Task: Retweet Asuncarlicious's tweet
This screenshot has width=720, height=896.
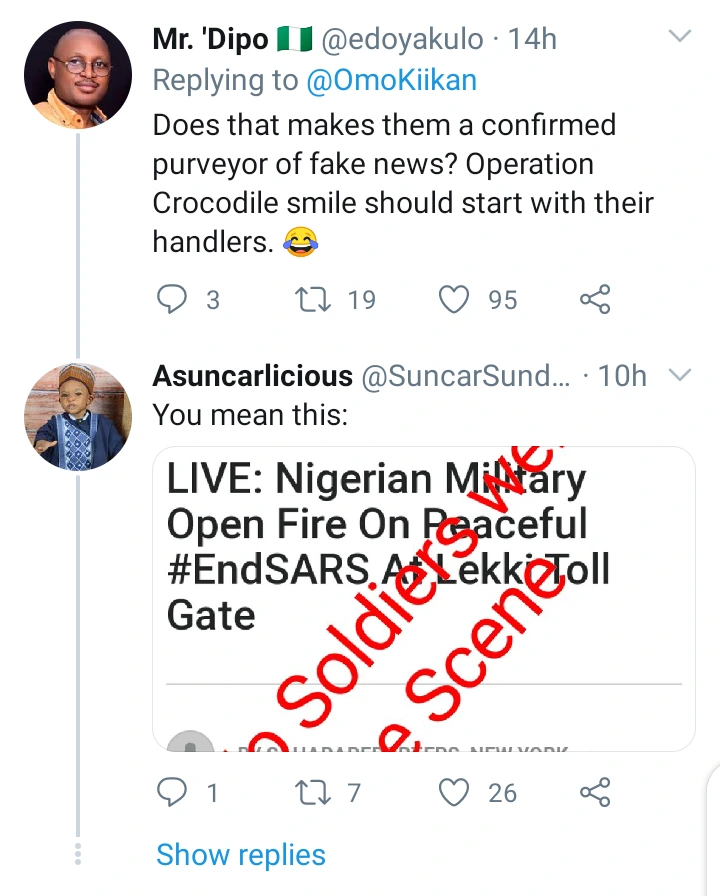Action: coord(315,793)
